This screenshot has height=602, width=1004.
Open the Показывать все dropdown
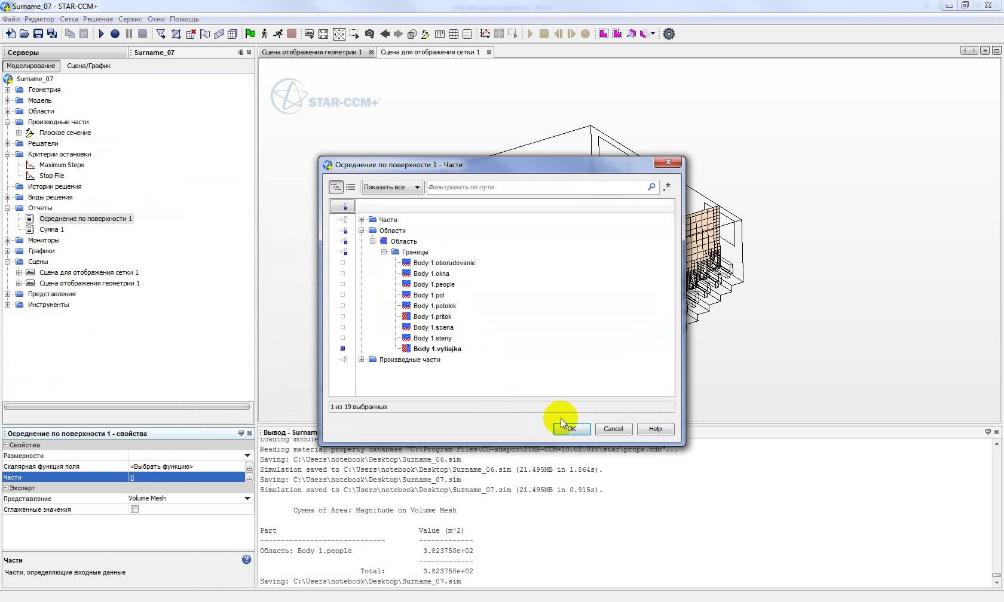tap(391, 187)
